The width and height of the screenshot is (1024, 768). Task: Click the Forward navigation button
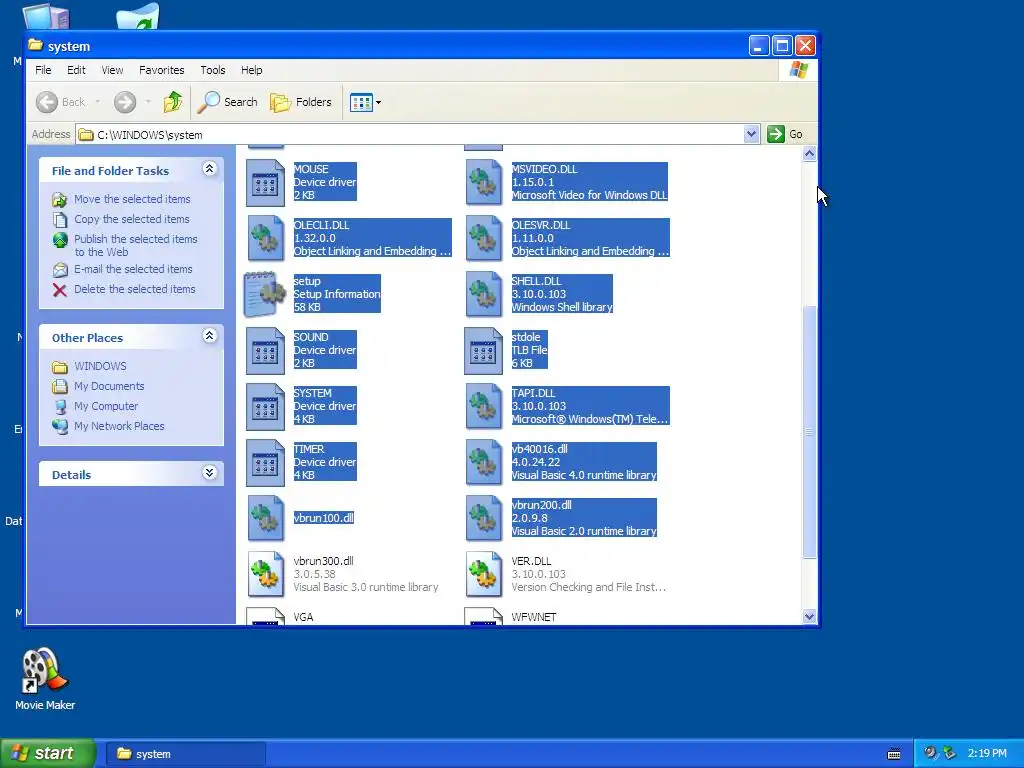(125, 102)
